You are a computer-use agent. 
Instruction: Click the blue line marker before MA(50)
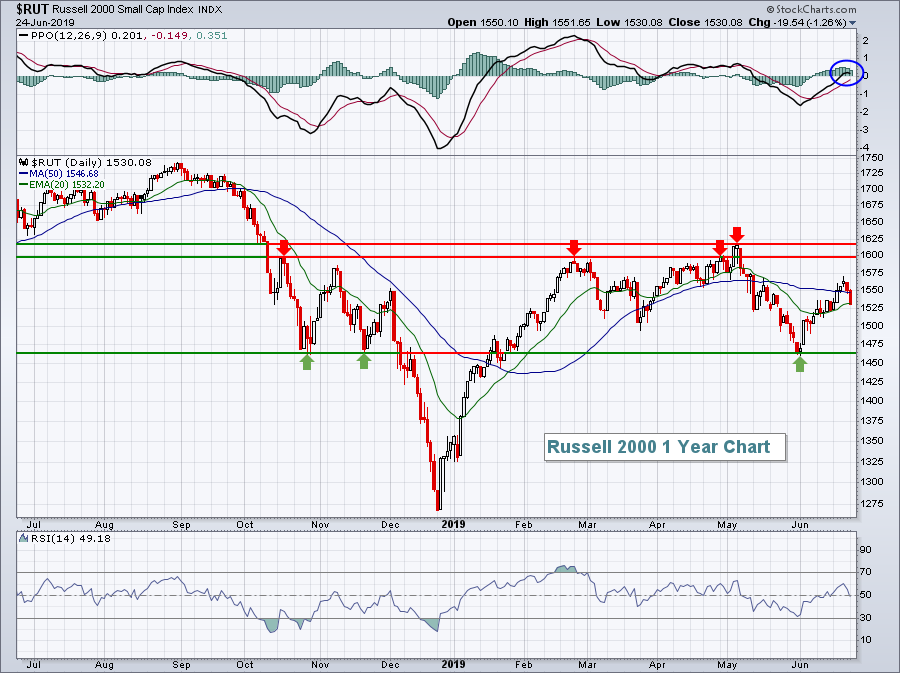coord(23,173)
